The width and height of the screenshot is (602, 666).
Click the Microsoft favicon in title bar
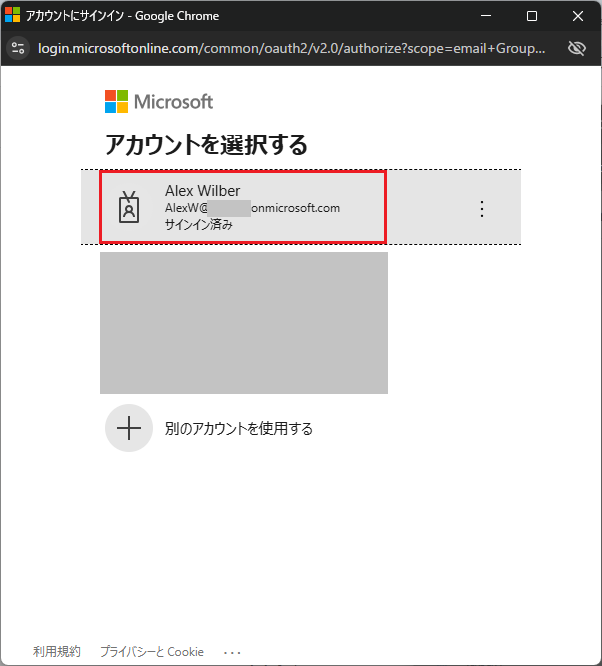13,15
